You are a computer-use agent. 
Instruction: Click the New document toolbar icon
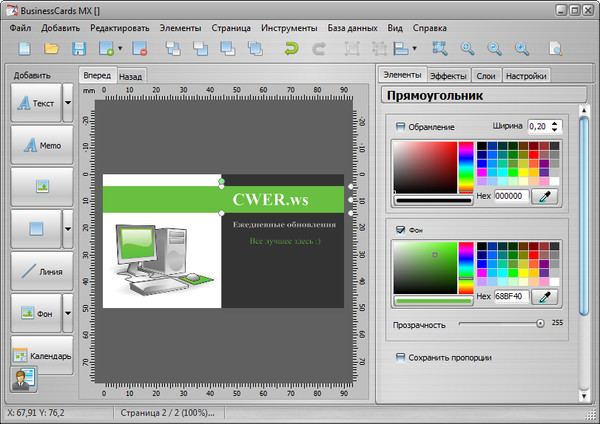pos(24,48)
